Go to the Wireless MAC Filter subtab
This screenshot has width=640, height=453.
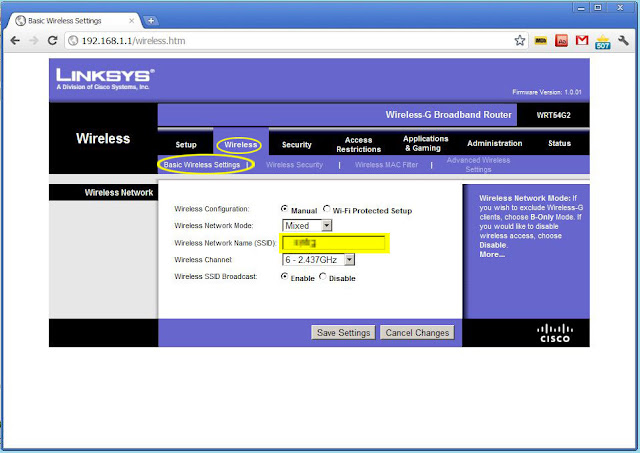pos(386,165)
